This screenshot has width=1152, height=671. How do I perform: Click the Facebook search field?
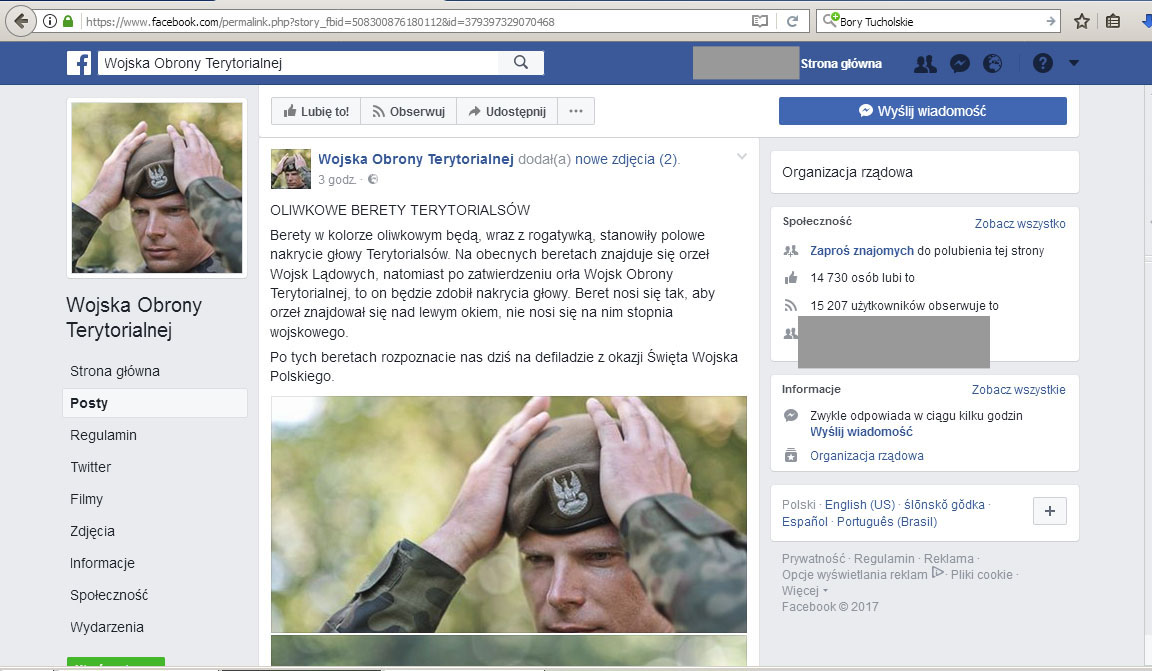coord(298,63)
